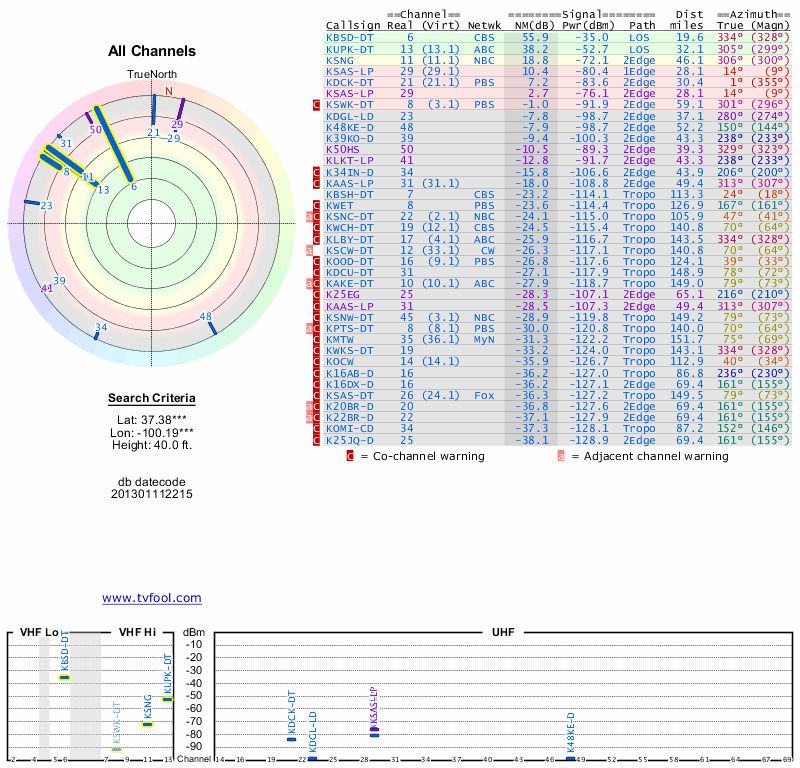Click the KUPK-DT signal bar in VHF Hi
The image size is (800, 768).
click(168, 698)
